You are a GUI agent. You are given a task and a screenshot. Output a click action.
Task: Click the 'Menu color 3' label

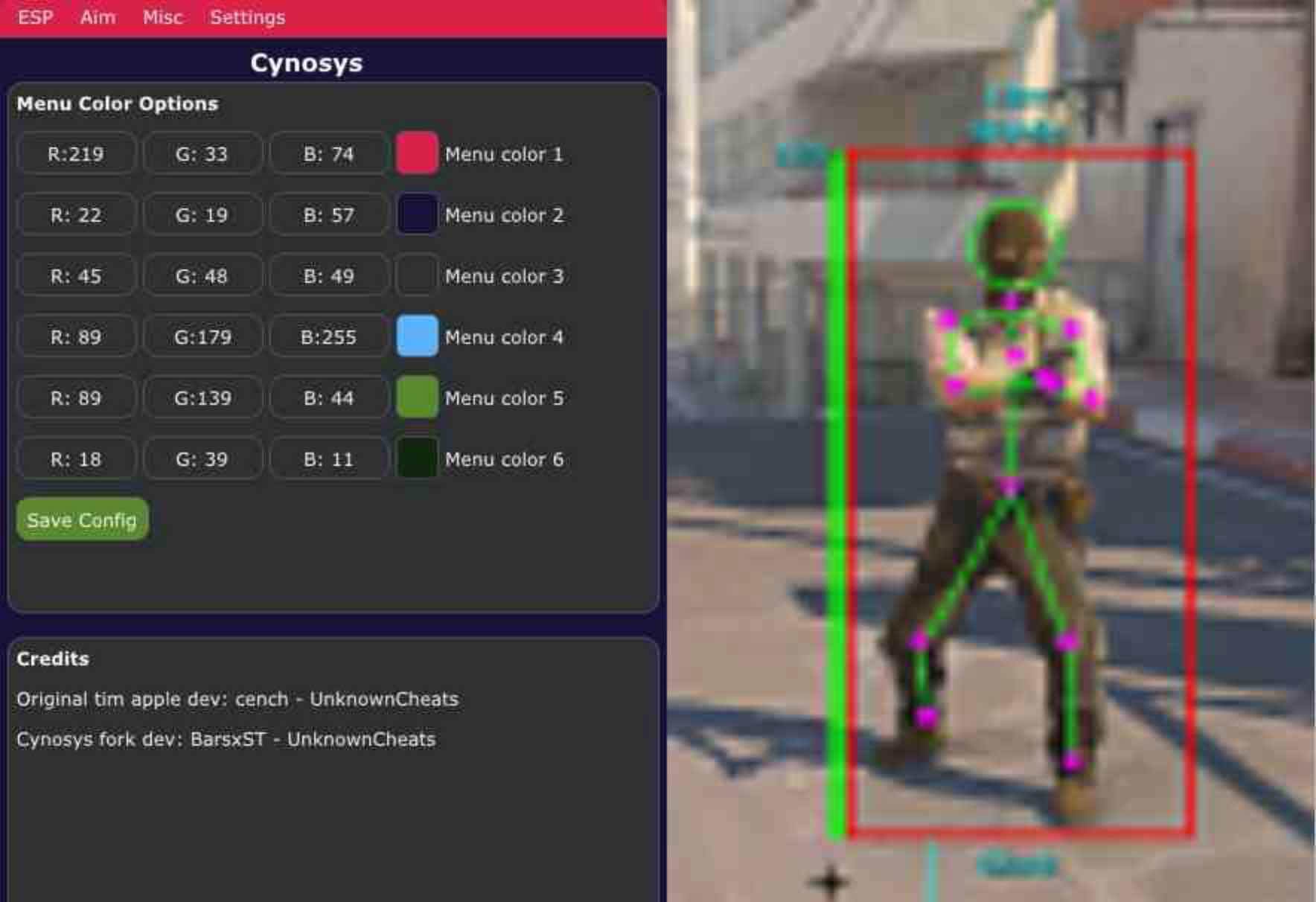coord(504,276)
